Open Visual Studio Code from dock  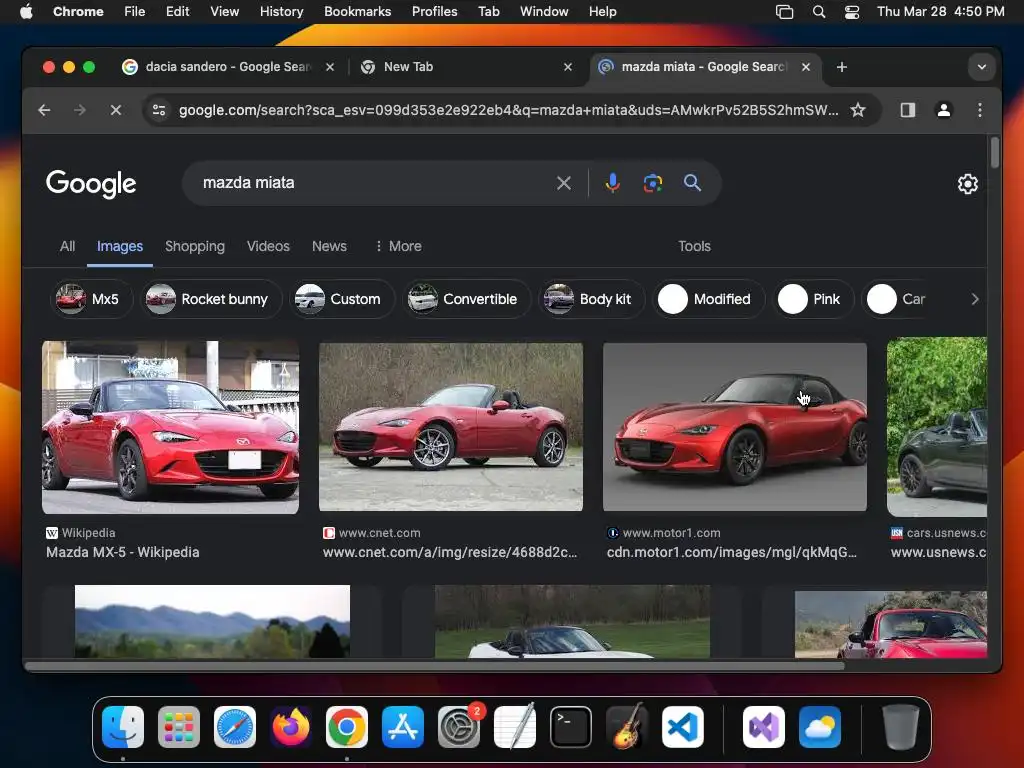click(682, 727)
